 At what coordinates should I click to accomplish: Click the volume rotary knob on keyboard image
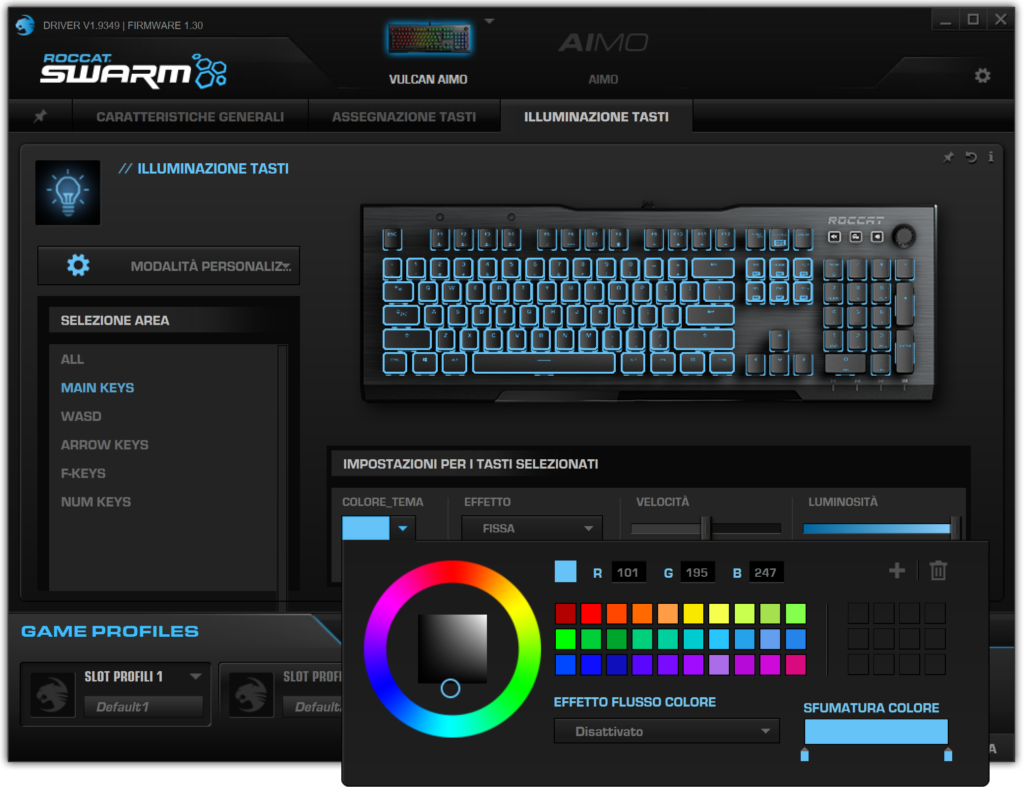coord(904,236)
